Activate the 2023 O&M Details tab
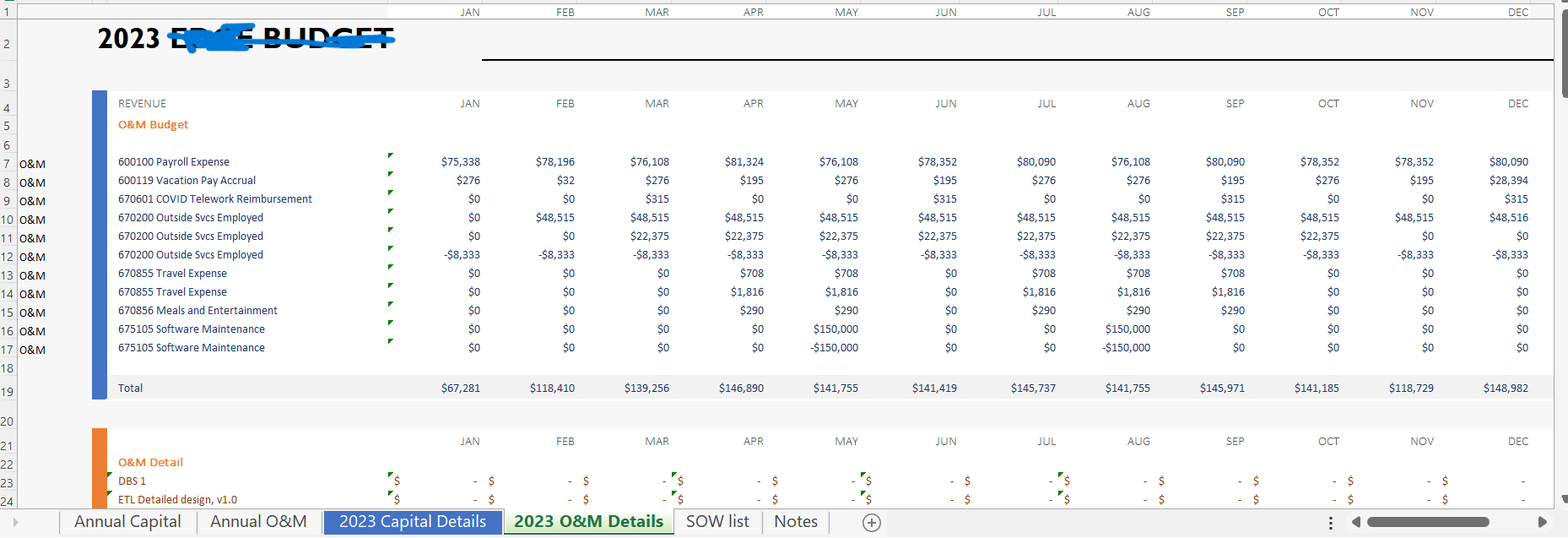The width and height of the screenshot is (1568, 538). tap(589, 522)
